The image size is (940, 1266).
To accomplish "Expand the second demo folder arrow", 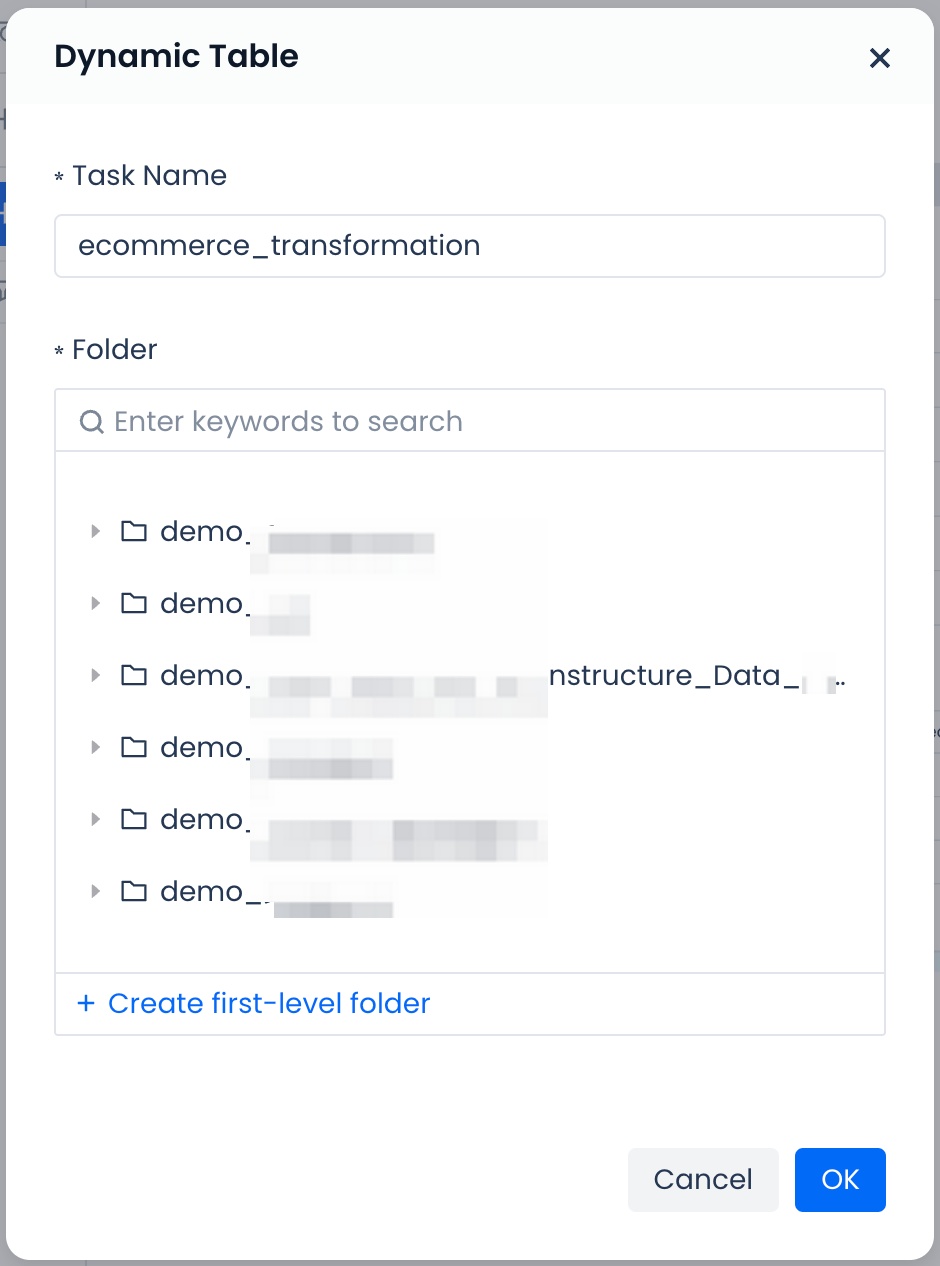I will pyautogui.click(x=96, y=603).
